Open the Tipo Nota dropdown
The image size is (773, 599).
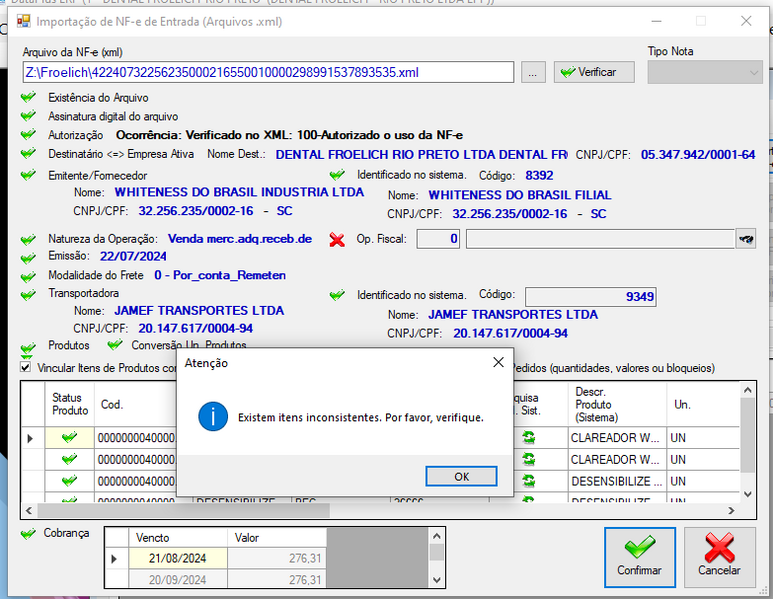[x=704, y=72]
